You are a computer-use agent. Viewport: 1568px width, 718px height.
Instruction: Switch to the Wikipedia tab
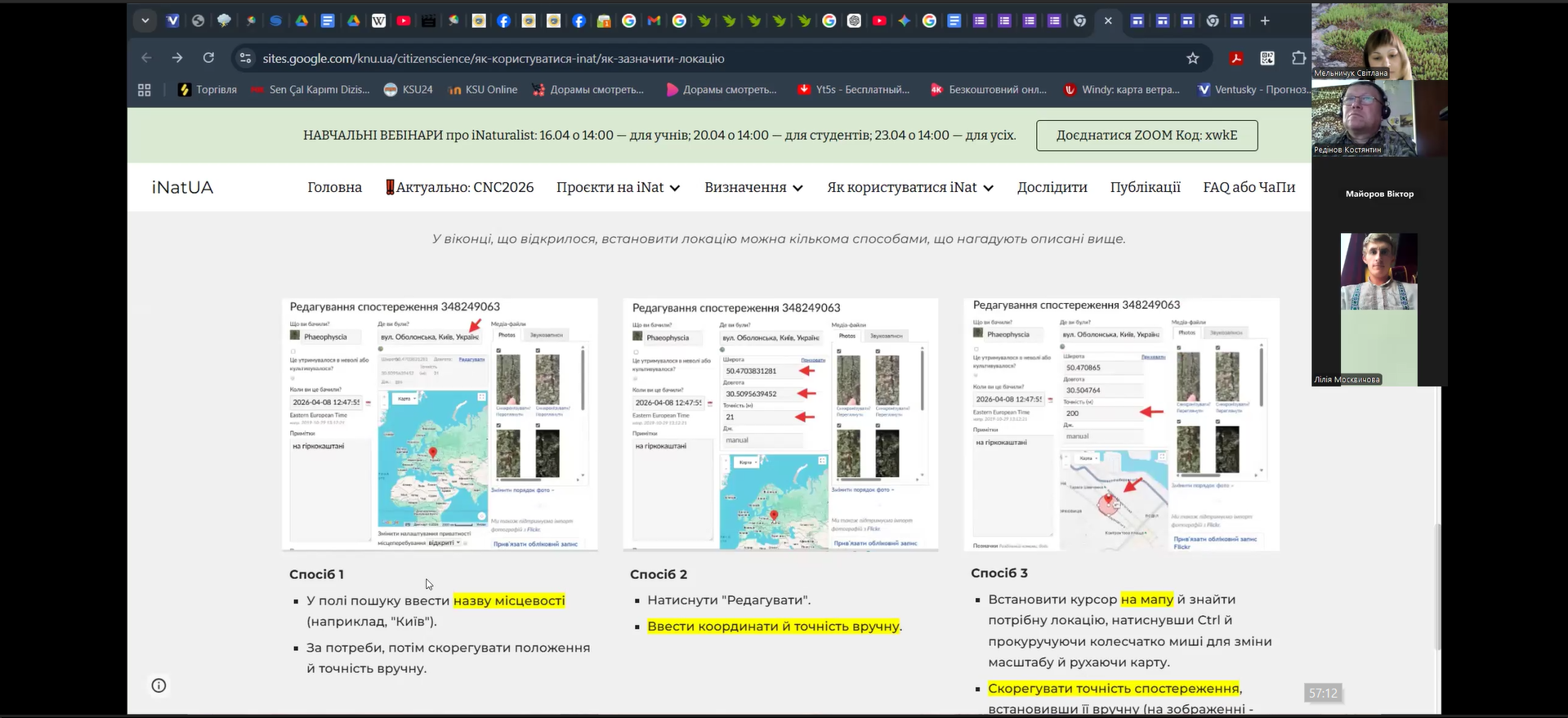coord(378,21)
